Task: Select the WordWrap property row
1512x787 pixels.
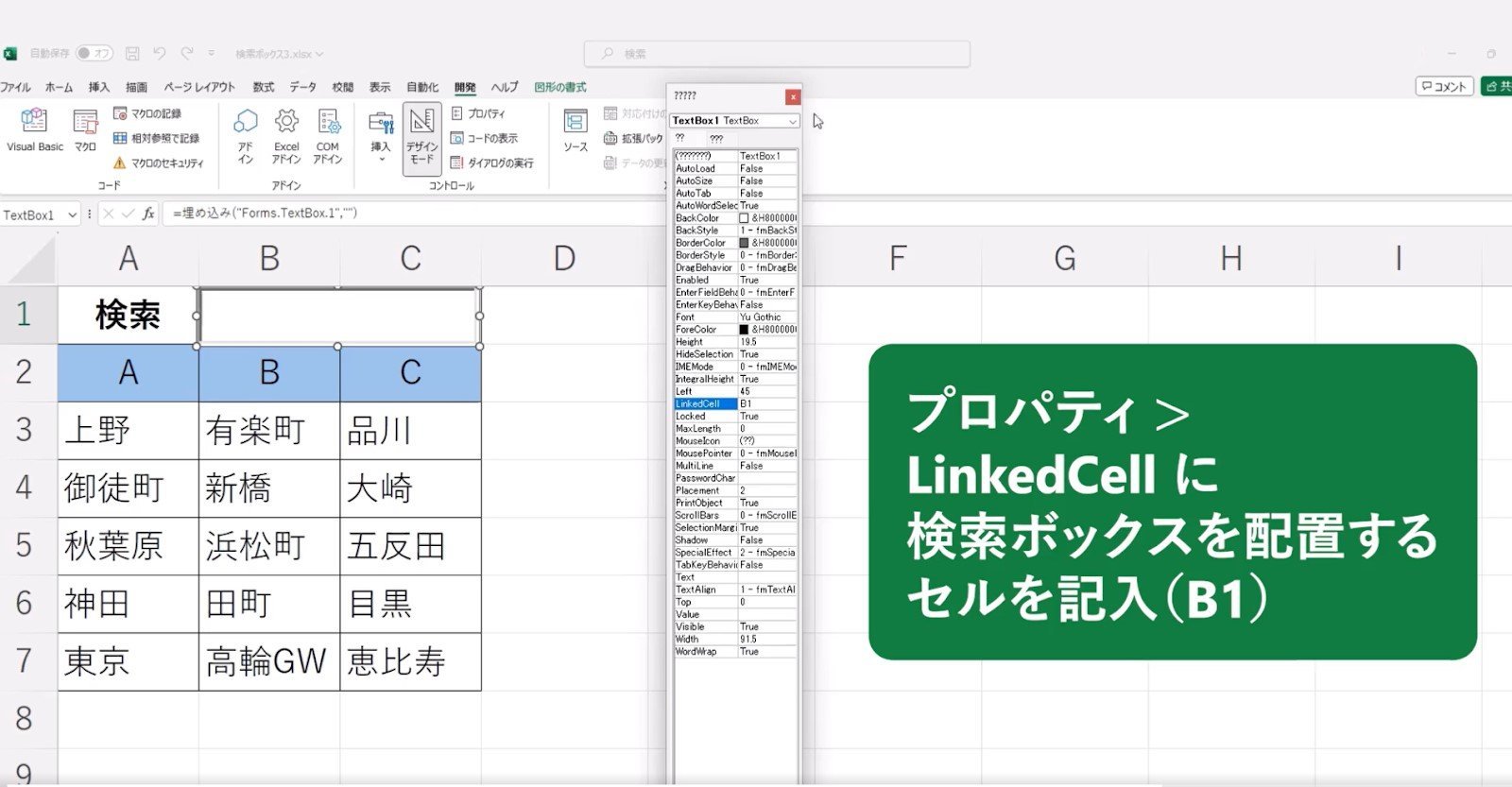Action: 735,652
